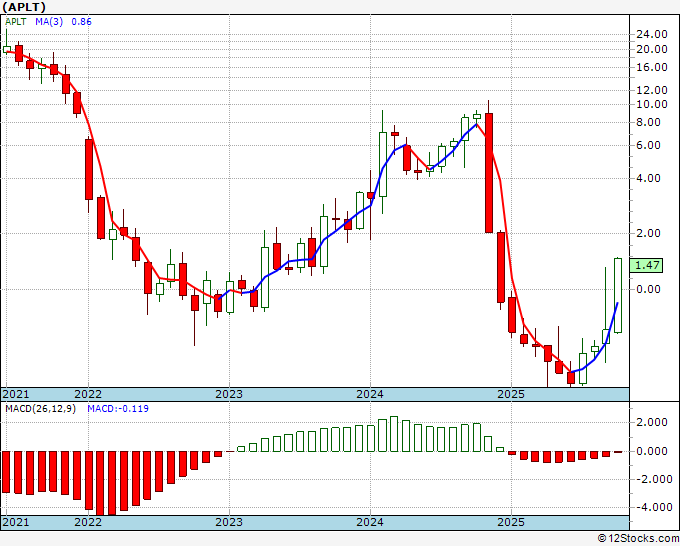Viewport: 680px width, 546px height.
Task: Click the (APLT) chart title
Action: click(x=23, y=7)
